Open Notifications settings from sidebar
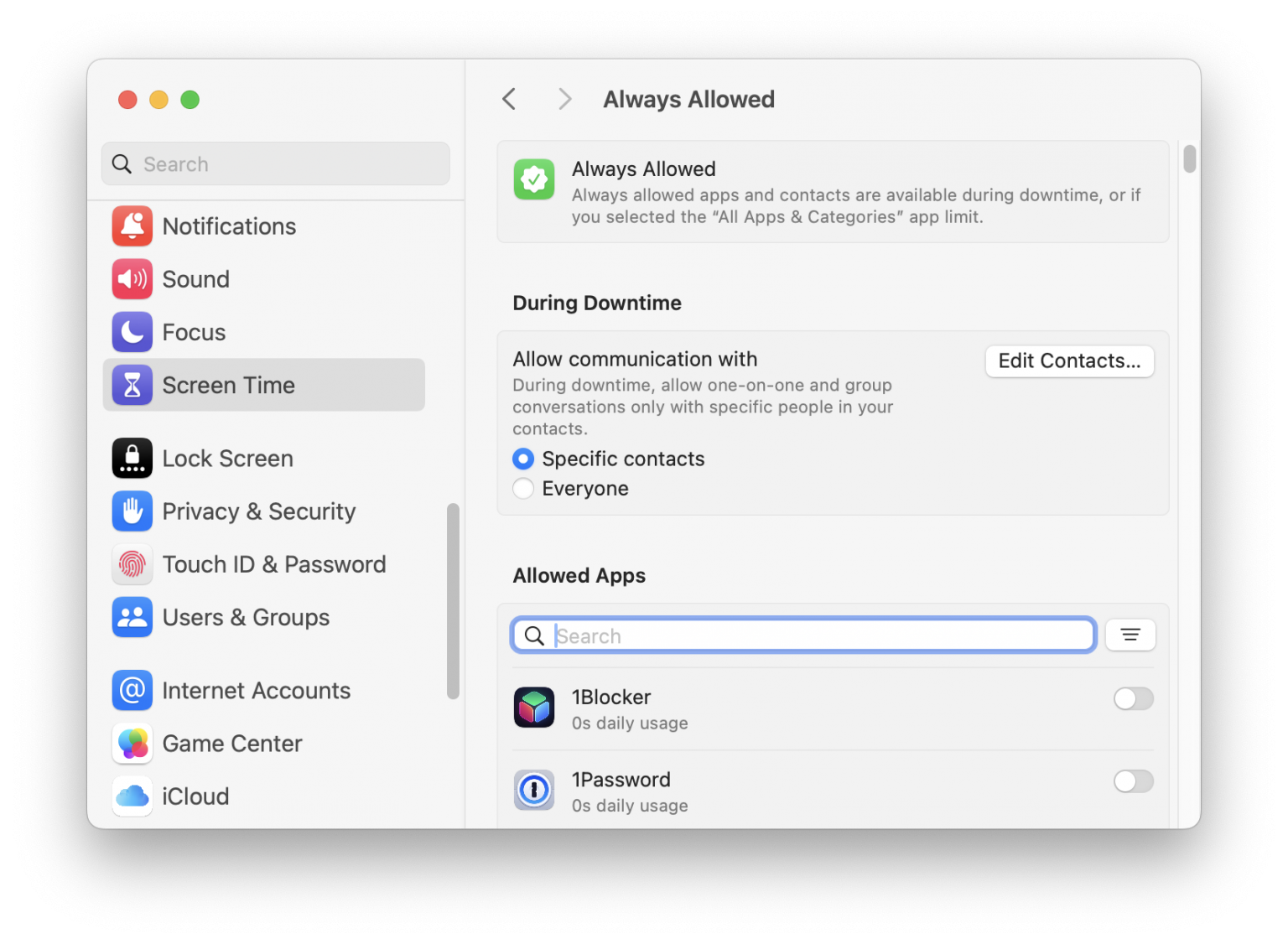This screenshot has width=1288, height=944. click(x=132, y=226)
